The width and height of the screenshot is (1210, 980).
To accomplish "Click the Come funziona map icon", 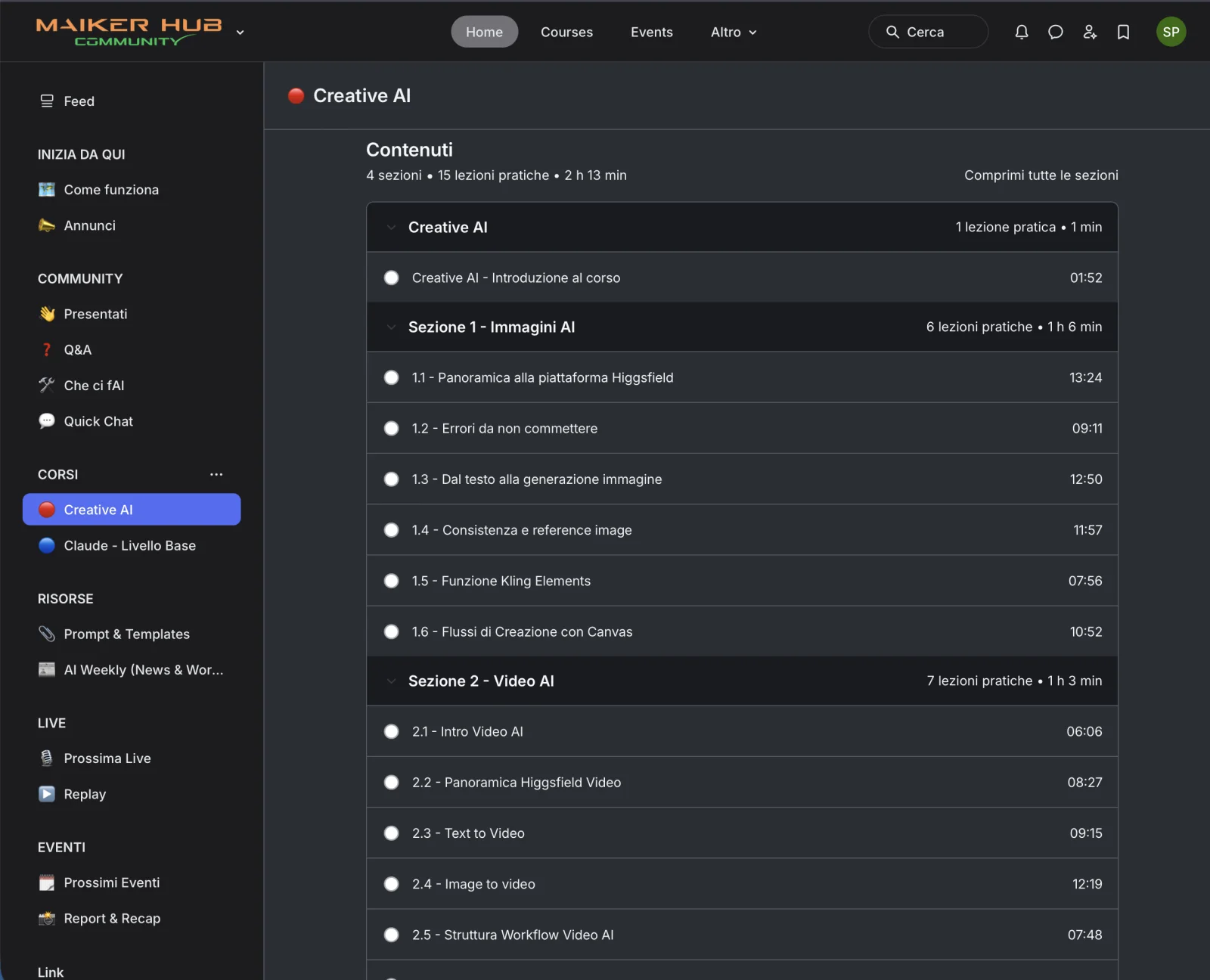I will [47, 189].
